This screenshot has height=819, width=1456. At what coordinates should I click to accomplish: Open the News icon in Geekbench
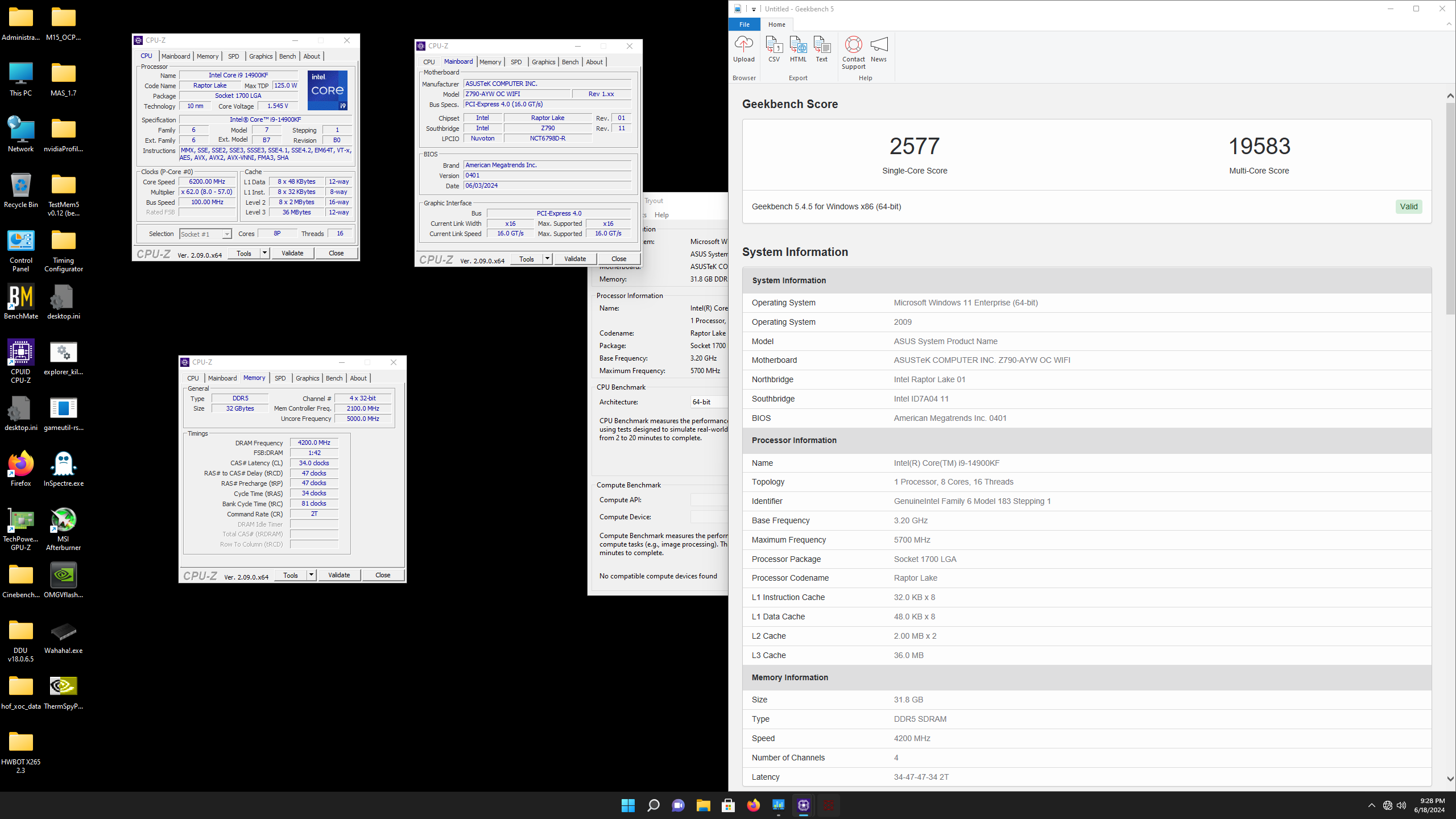879,49
